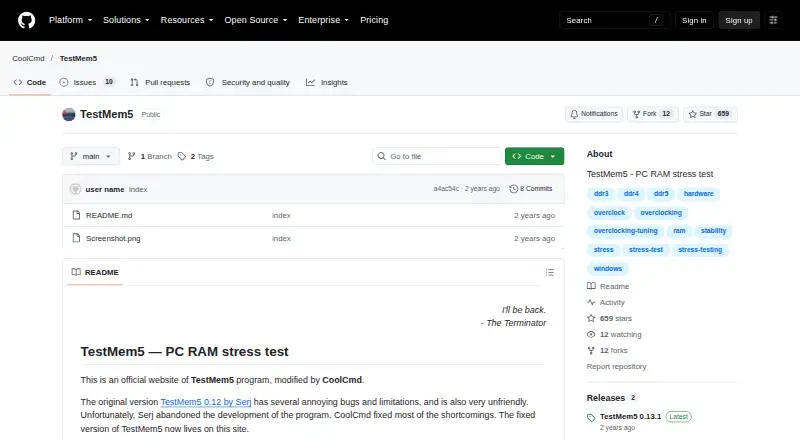Screen dimensions: 800x440
Task: Open the main branch selector
Action: click(91, 156)
